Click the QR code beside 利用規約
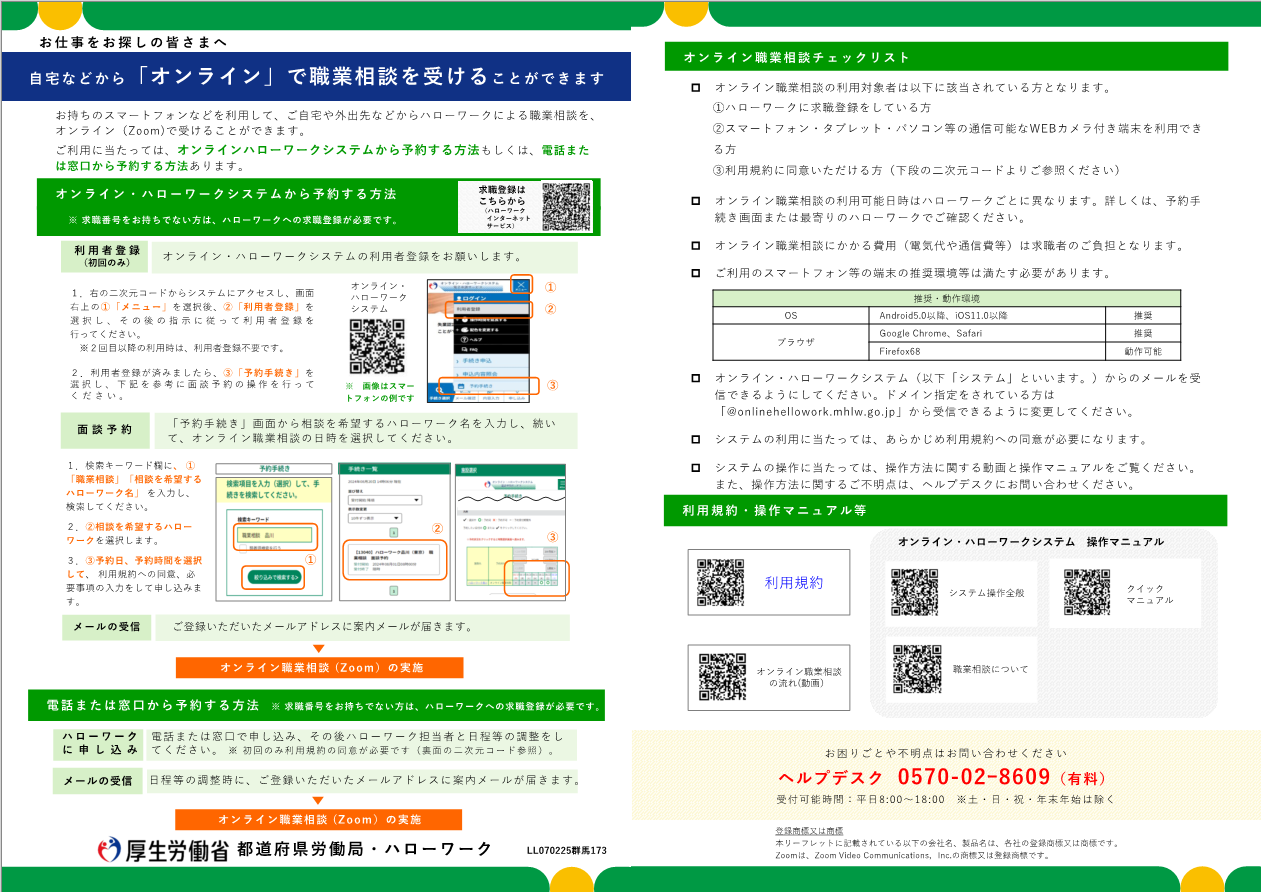 pos(720,583)
